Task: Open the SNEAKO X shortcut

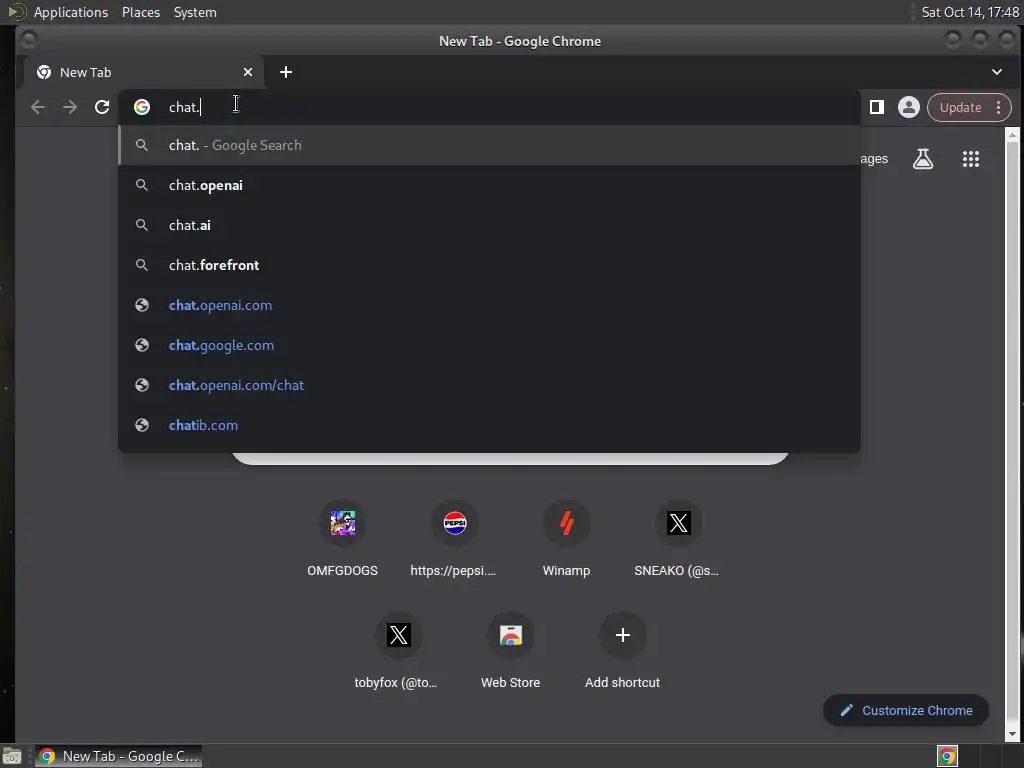Action: pos(678,539)
